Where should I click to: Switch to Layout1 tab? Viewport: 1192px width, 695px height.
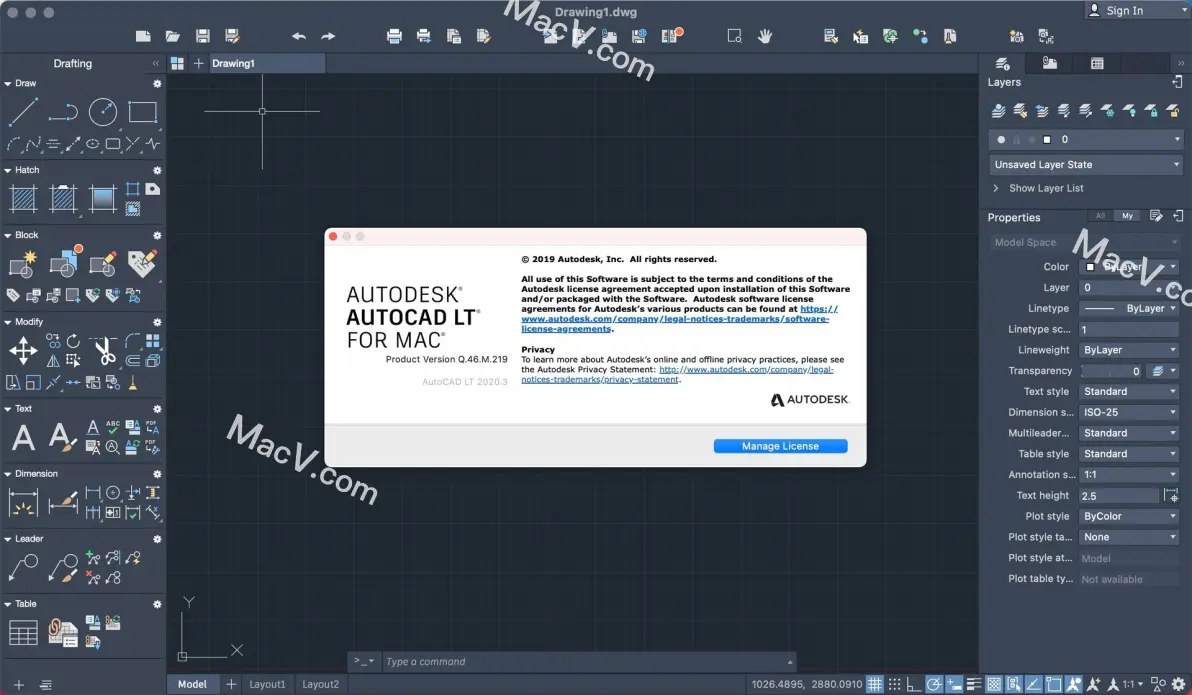pos(268,684)
